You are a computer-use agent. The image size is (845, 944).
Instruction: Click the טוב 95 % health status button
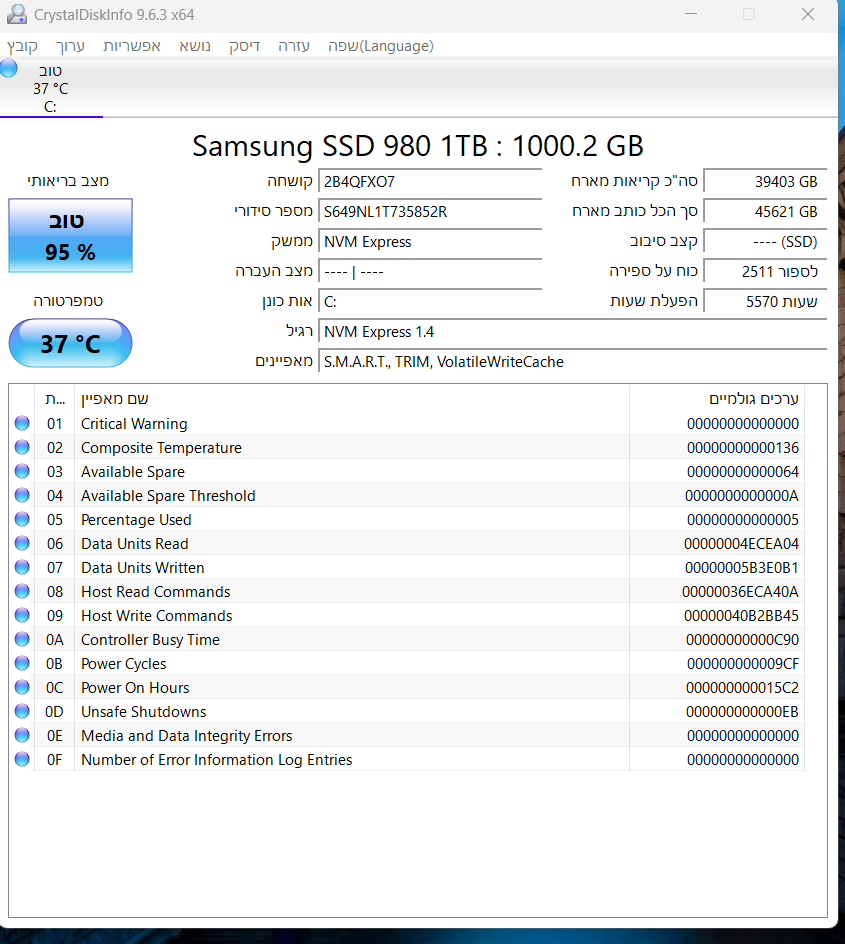pos(70,235)
